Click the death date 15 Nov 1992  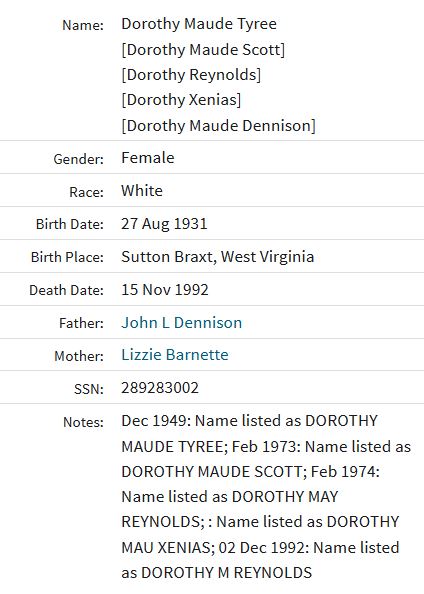(x=165, y=290)
